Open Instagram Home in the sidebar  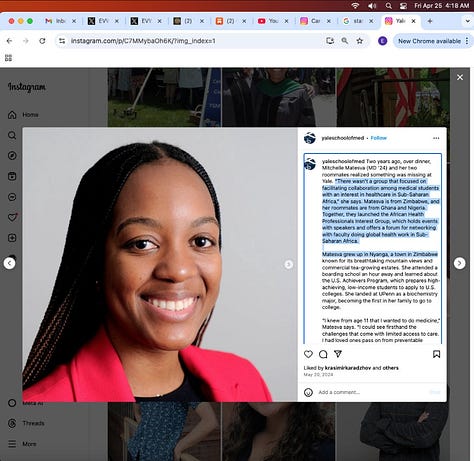tap(23, 115)
